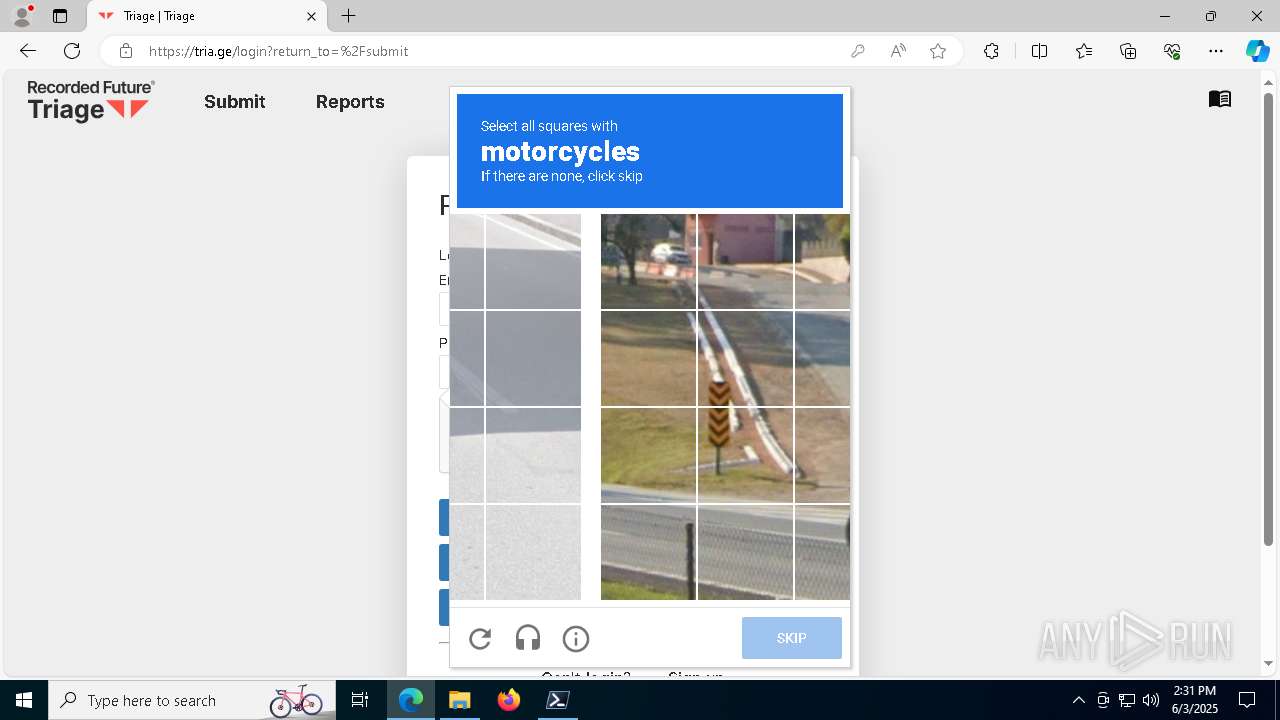Open Microsoft Edge from the taskbar
Screen dimensions: 1280x720
coord(411,700)
